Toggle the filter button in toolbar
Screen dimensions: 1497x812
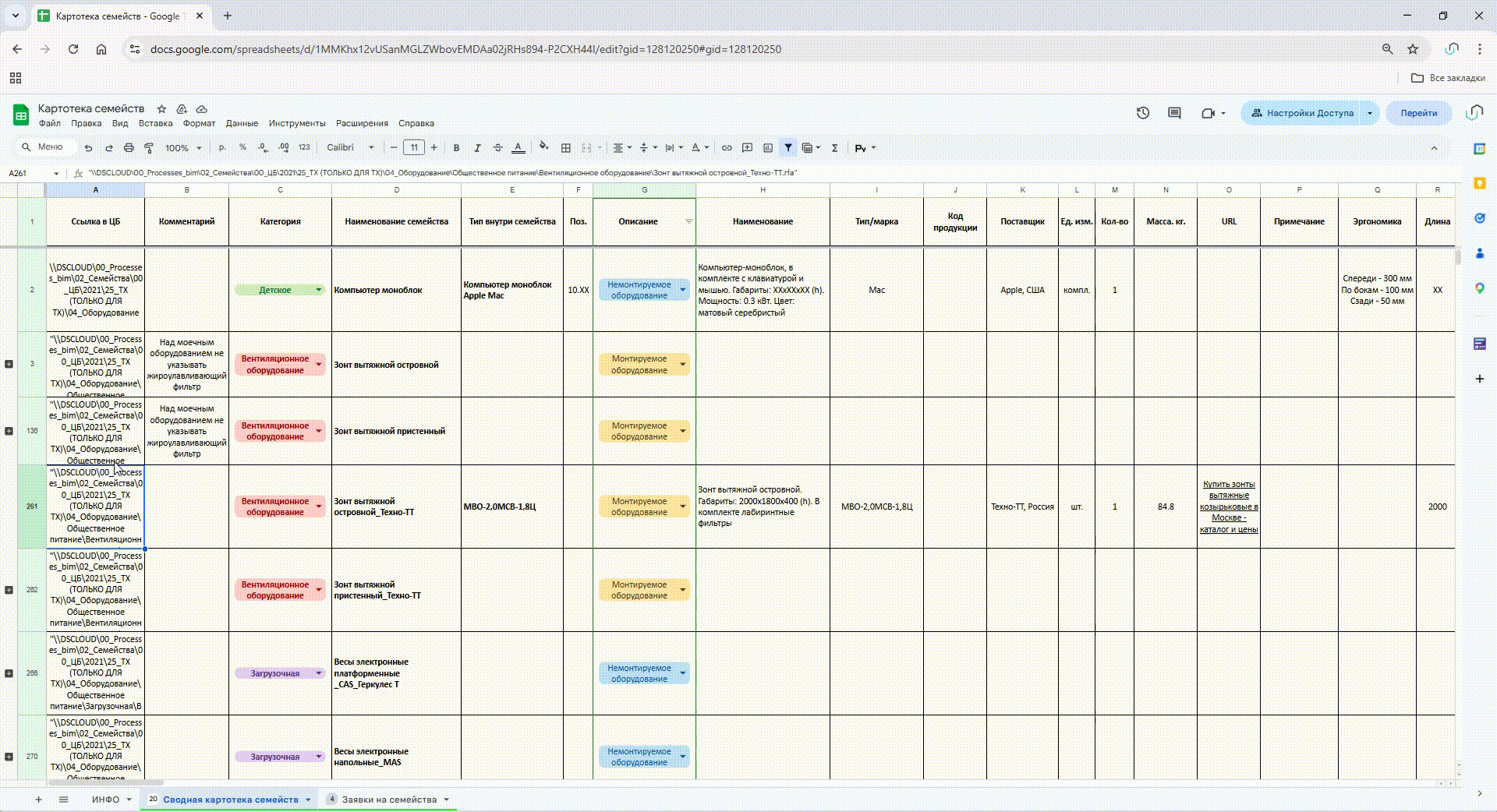point(788,148)
